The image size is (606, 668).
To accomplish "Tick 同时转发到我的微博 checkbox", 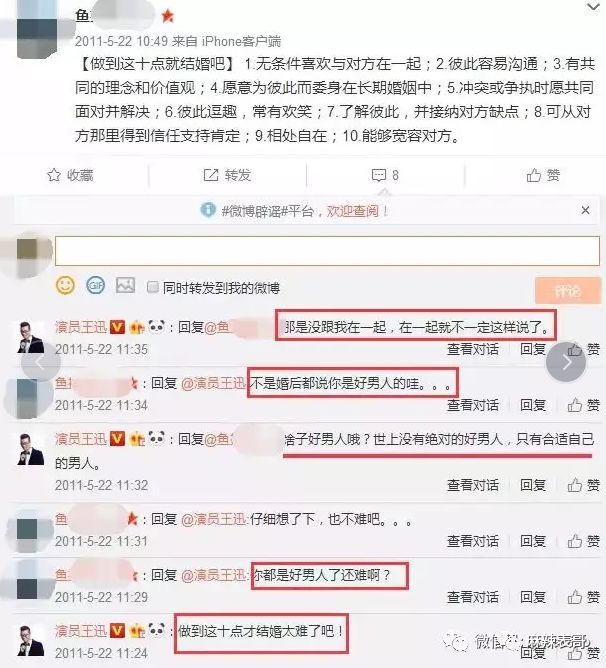I will click(152, 287).
